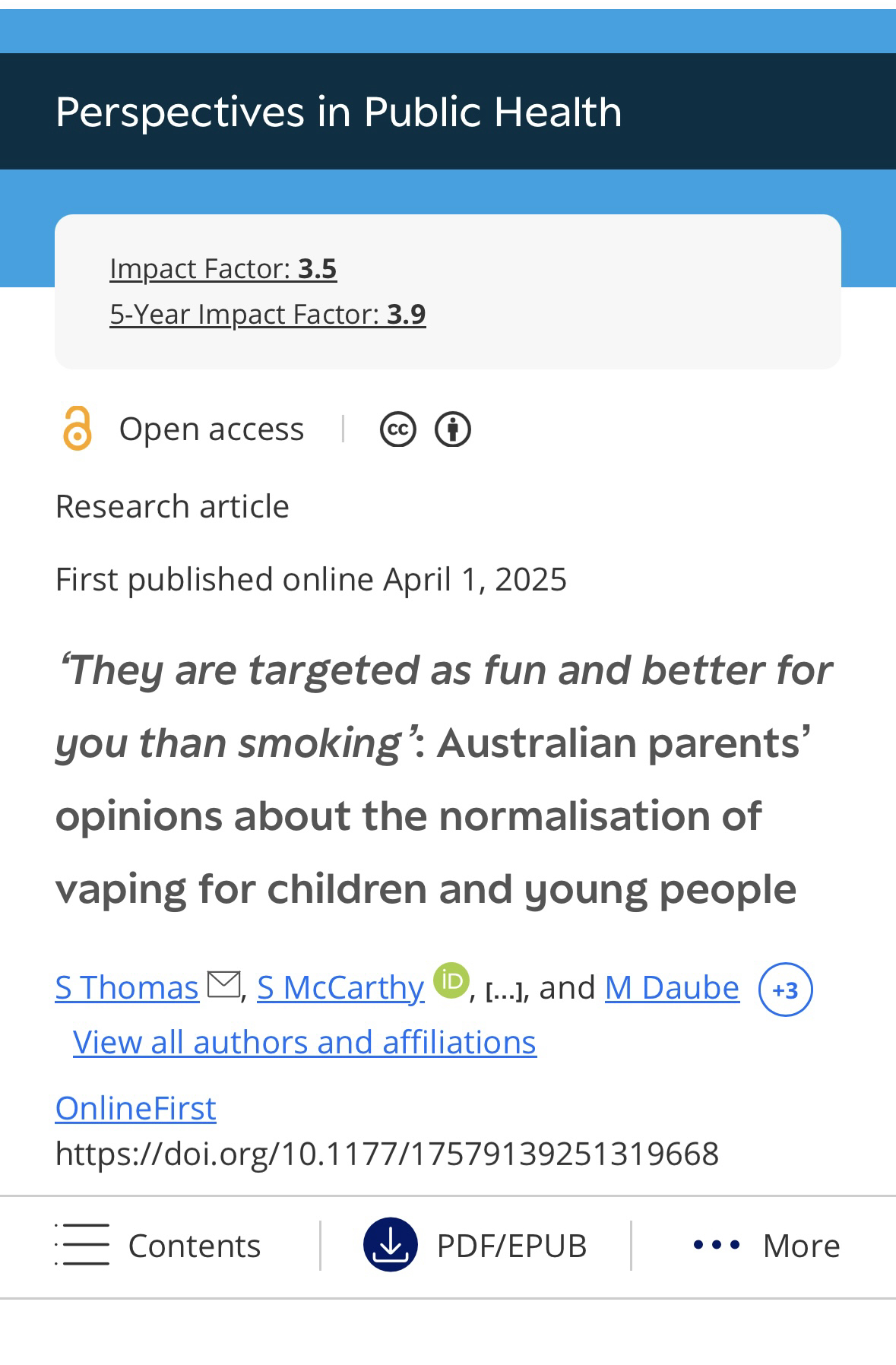Open the 5-Year Impact Factor: 3.9 link
This screenshot has width=896, height=1365.
click(x=268, y=314)
